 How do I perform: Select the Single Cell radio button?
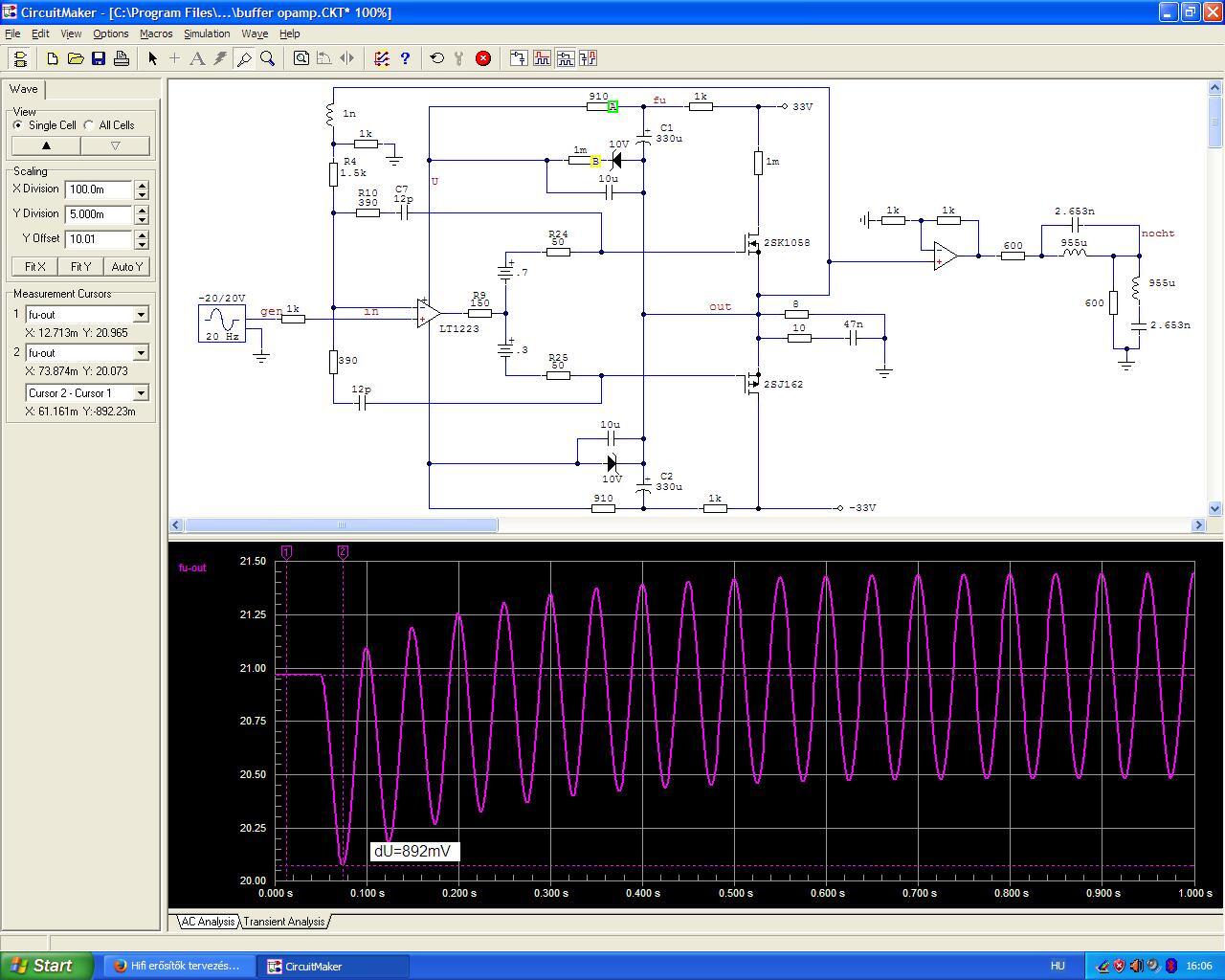pos(18,125)
